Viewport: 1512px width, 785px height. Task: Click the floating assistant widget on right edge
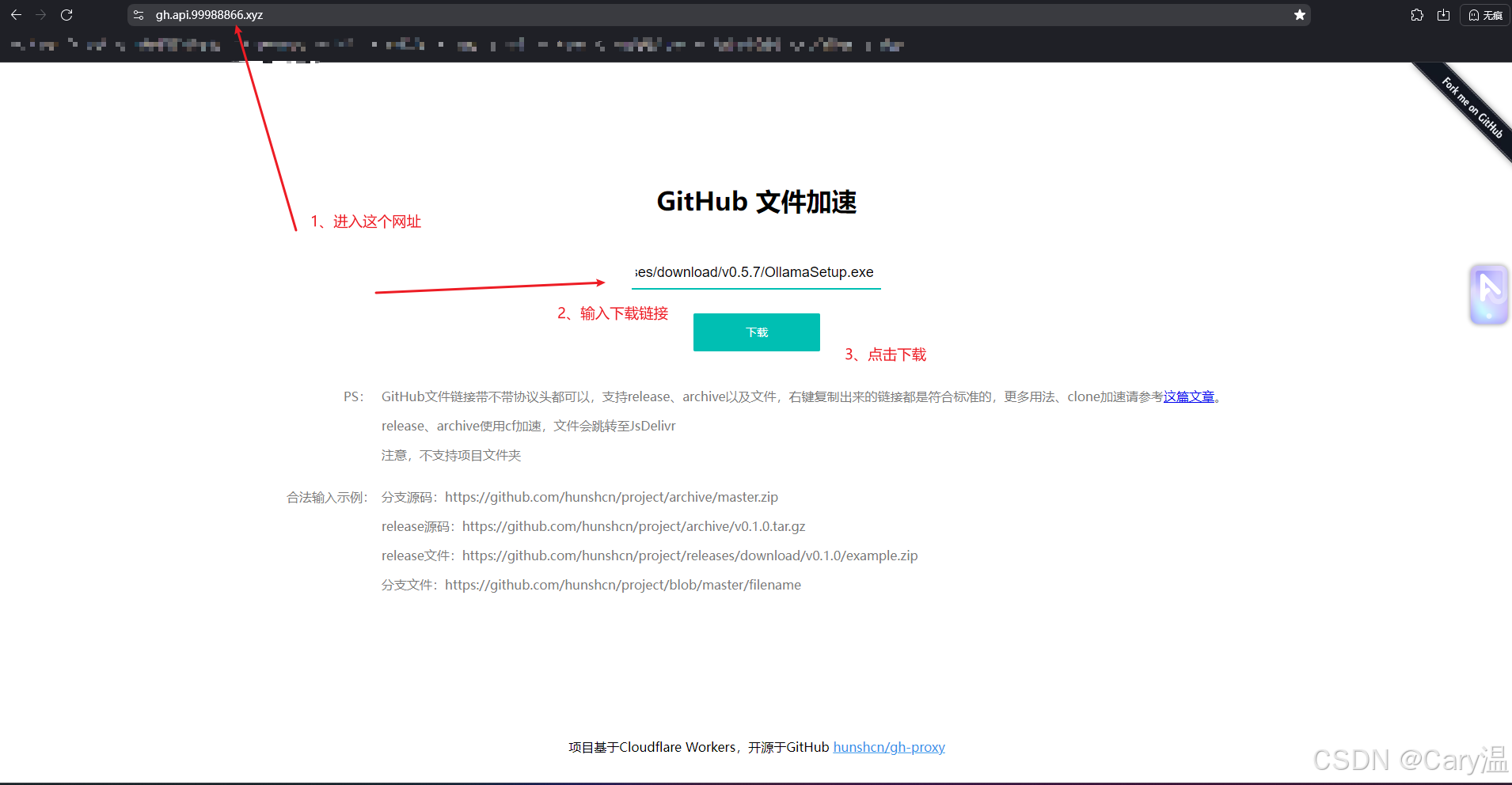coord(1489,294)
